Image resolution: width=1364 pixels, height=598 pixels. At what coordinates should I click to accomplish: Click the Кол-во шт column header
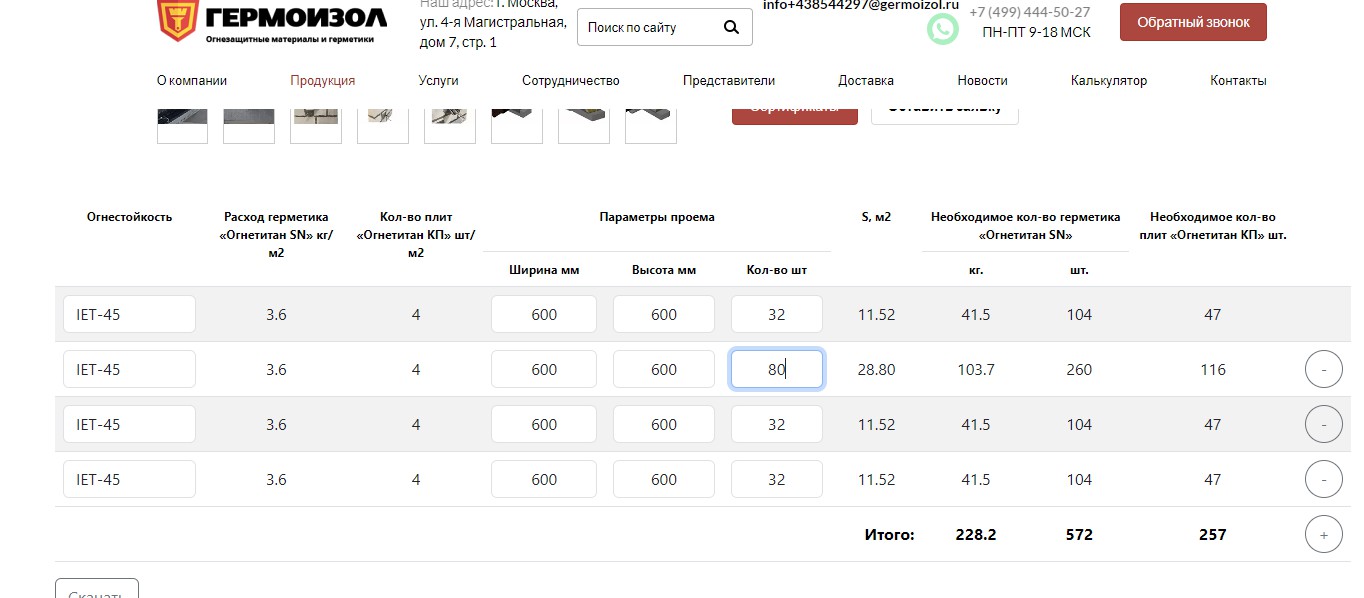777,270
